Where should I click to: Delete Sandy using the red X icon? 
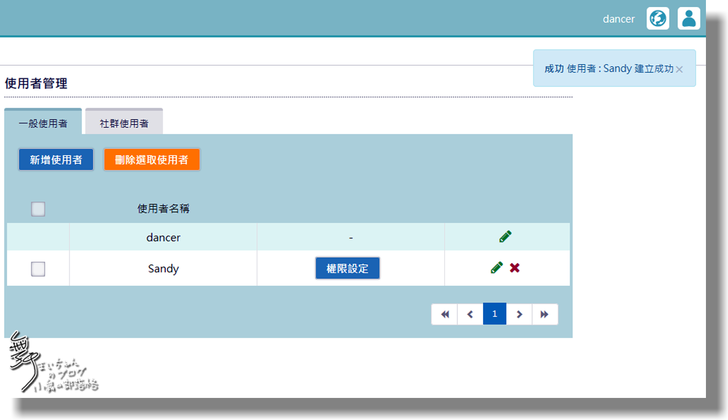(514, 268)
